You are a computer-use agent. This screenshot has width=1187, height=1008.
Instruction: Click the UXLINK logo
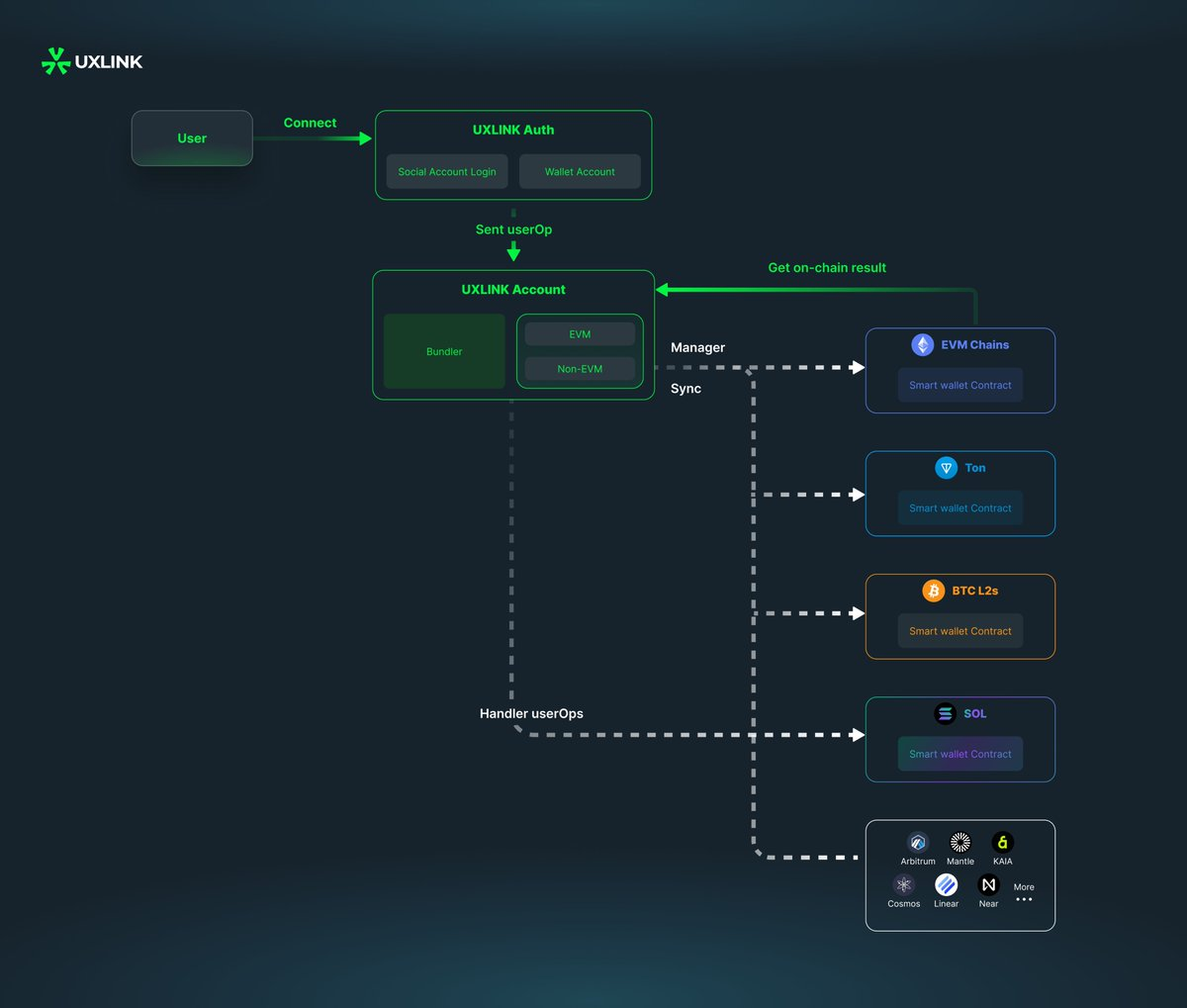[92, 61]
